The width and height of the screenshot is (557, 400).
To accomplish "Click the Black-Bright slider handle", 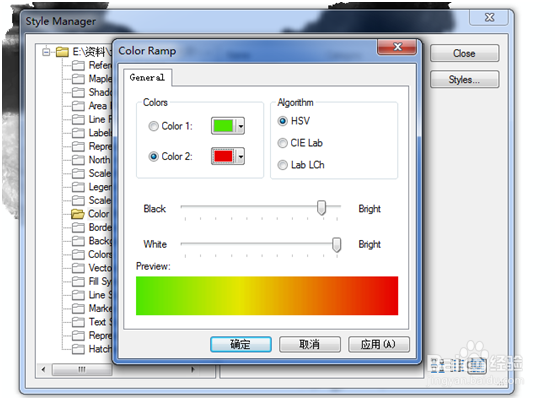I will pos(321,207).
